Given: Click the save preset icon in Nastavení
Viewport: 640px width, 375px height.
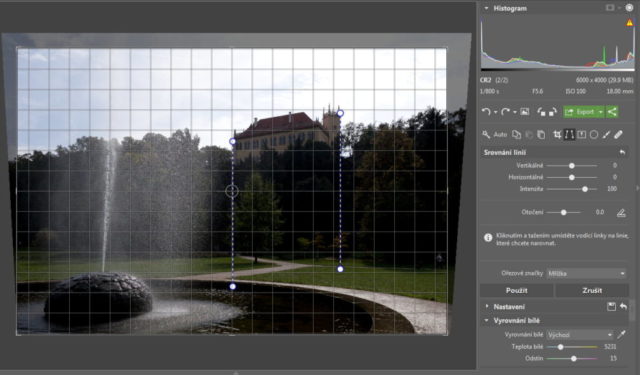Looking at the screenshot, I should [611, 306].
